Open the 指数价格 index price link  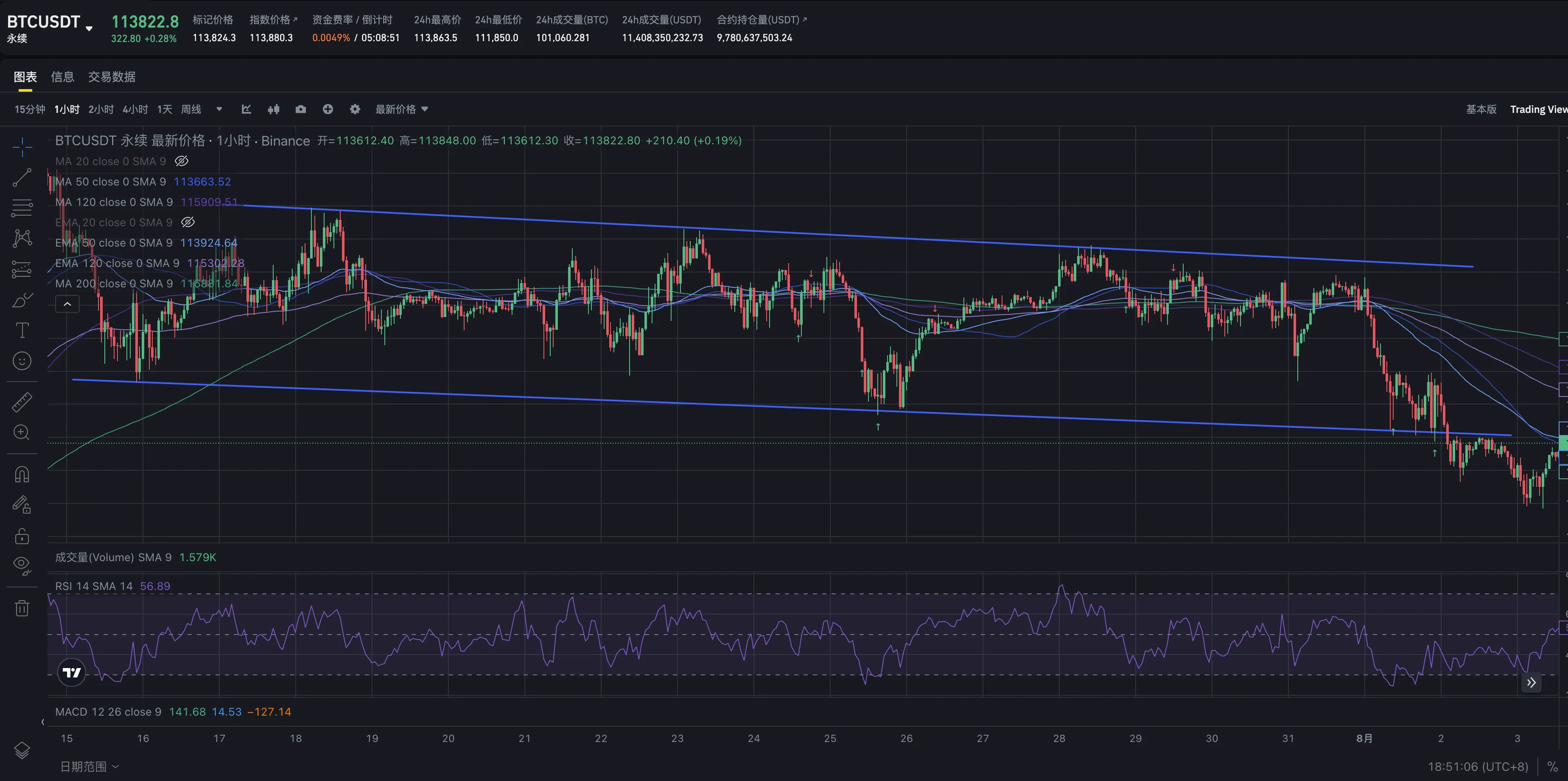(x=273, y=20)
